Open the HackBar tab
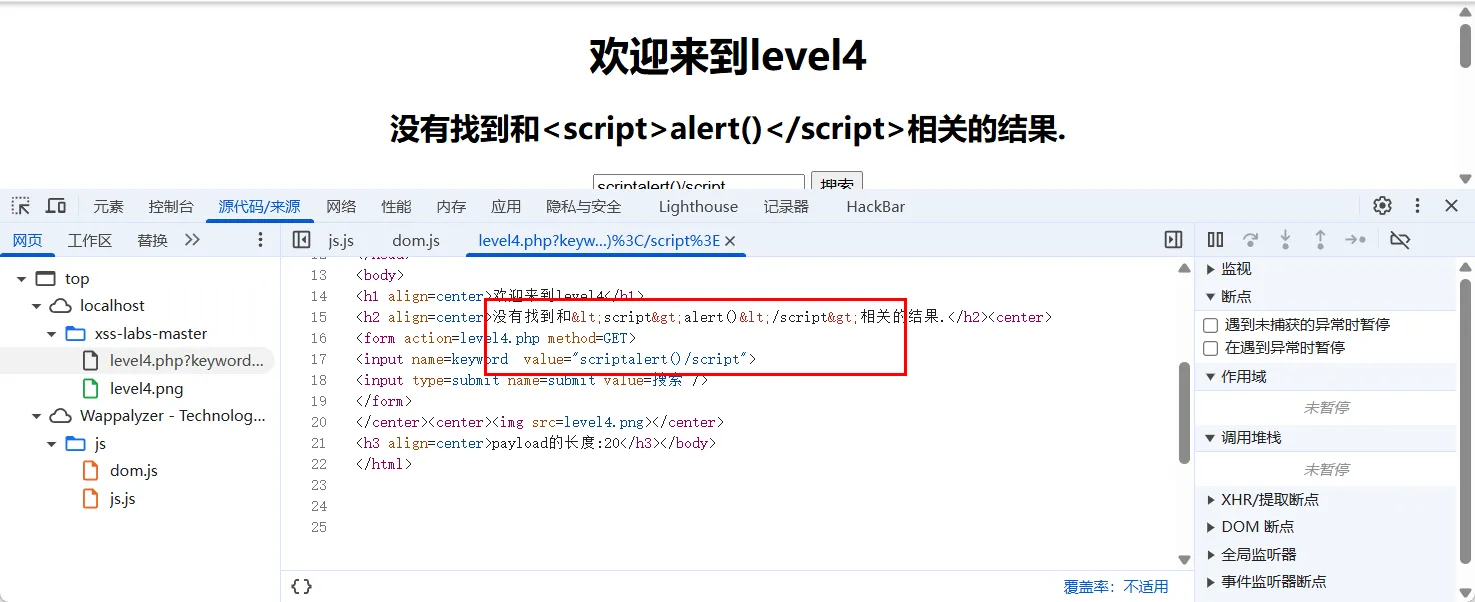Viewport: 1475px width, 602px height. [x=876, y=207]
